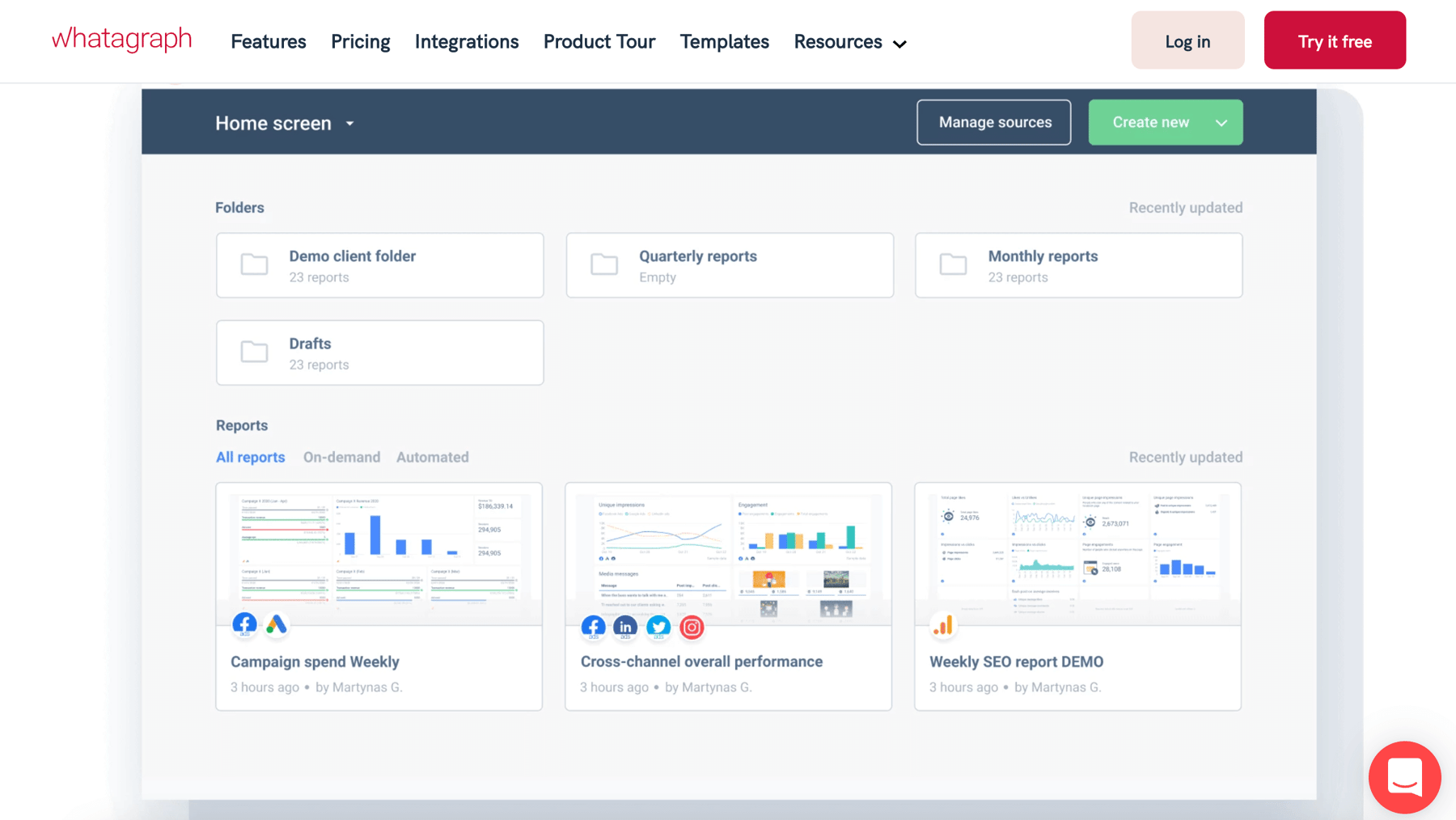Click the LinkedIn icon on Cross-channel overall performance
Screen dimensions: 1456x820
coord(624,627)
